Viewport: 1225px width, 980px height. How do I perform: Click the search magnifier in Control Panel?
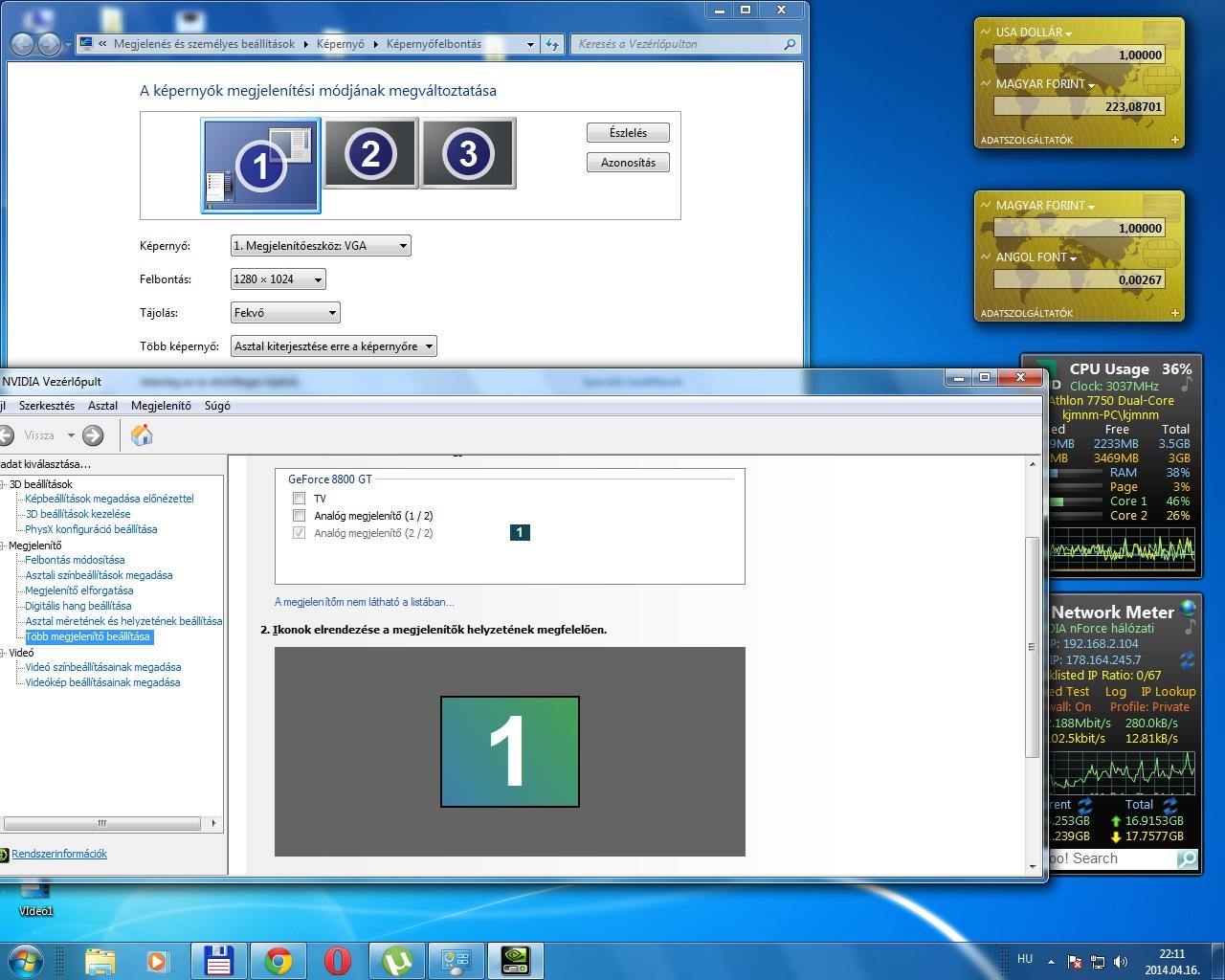(x=790, y=44)
